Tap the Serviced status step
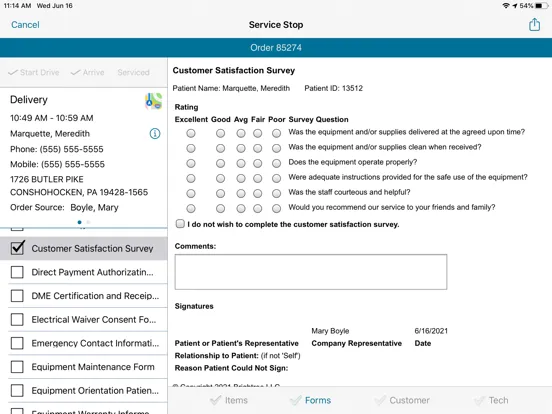 133,72
